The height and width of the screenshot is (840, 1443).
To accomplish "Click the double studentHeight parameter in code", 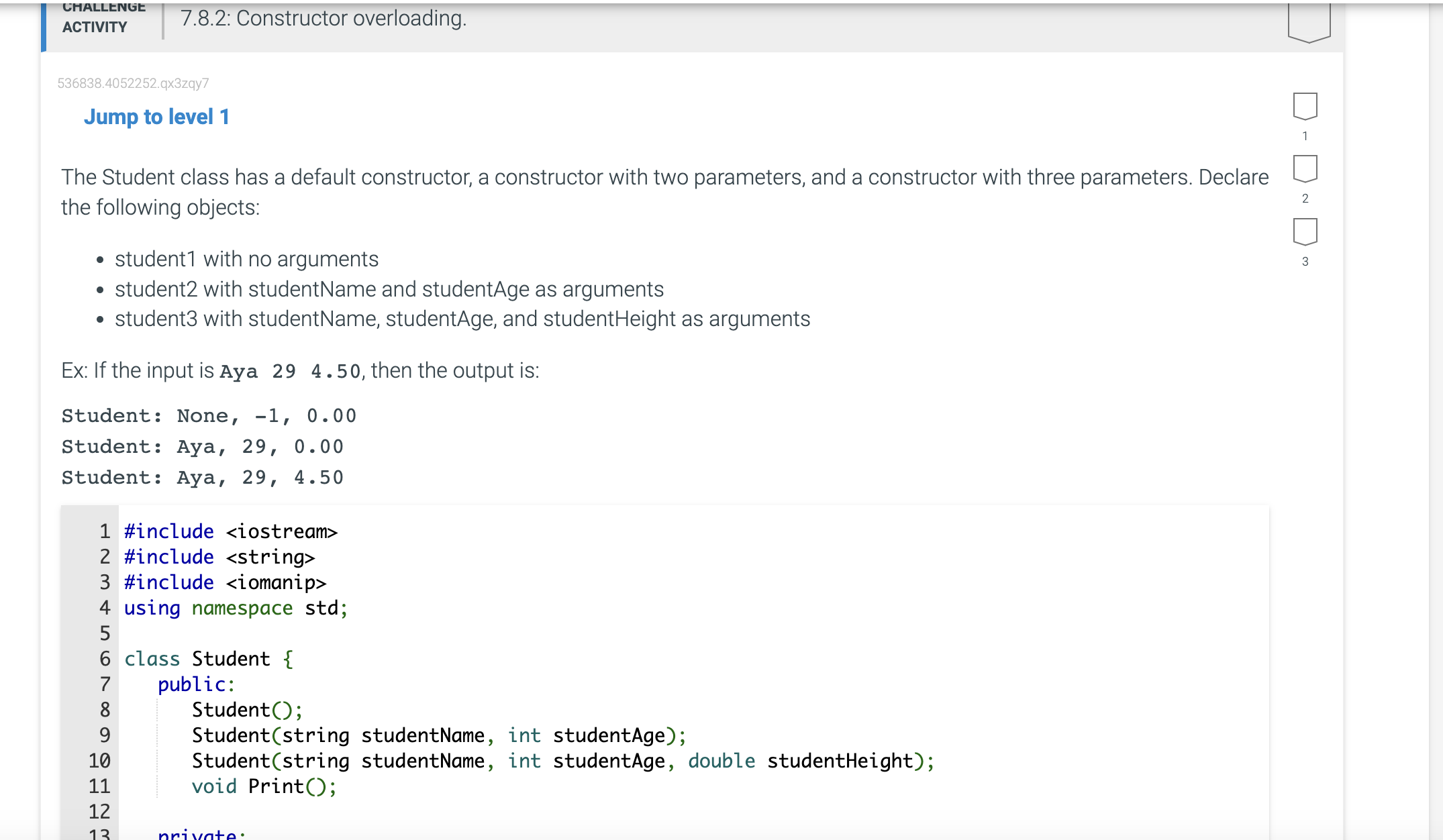I will [x=800, y=761].
